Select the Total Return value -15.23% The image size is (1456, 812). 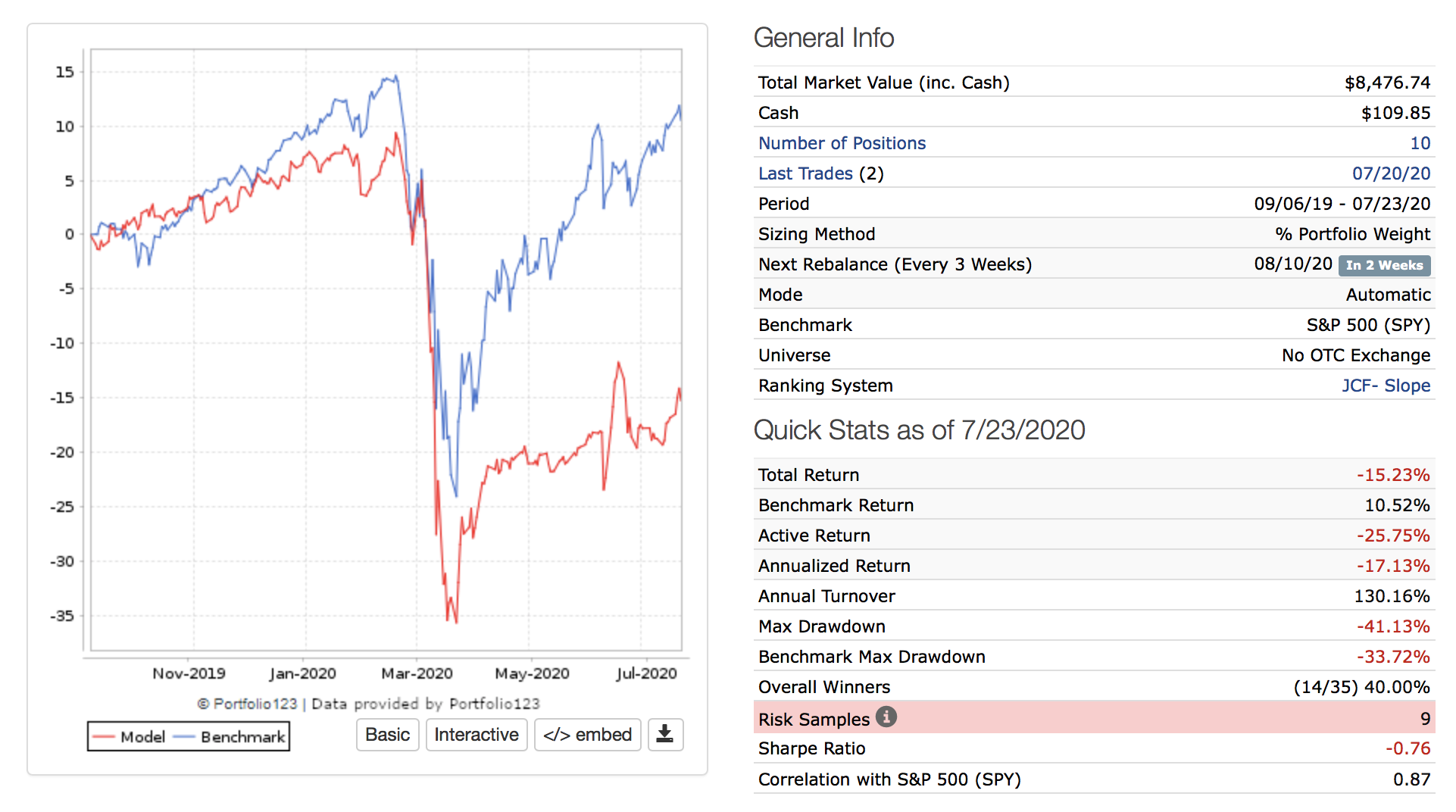(x=1392, y=475)
